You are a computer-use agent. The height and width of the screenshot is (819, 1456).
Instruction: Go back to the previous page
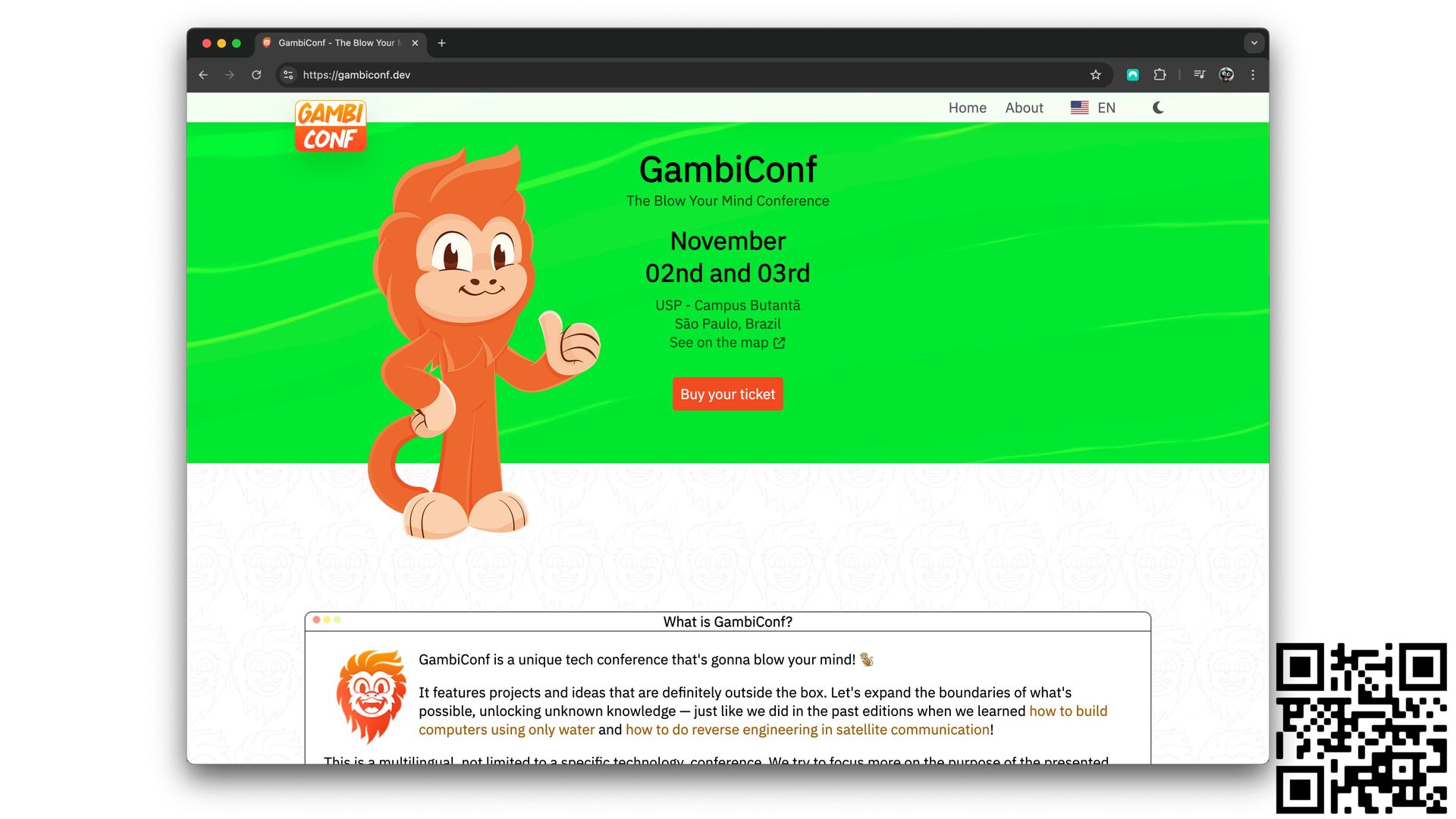pos(203,75)
